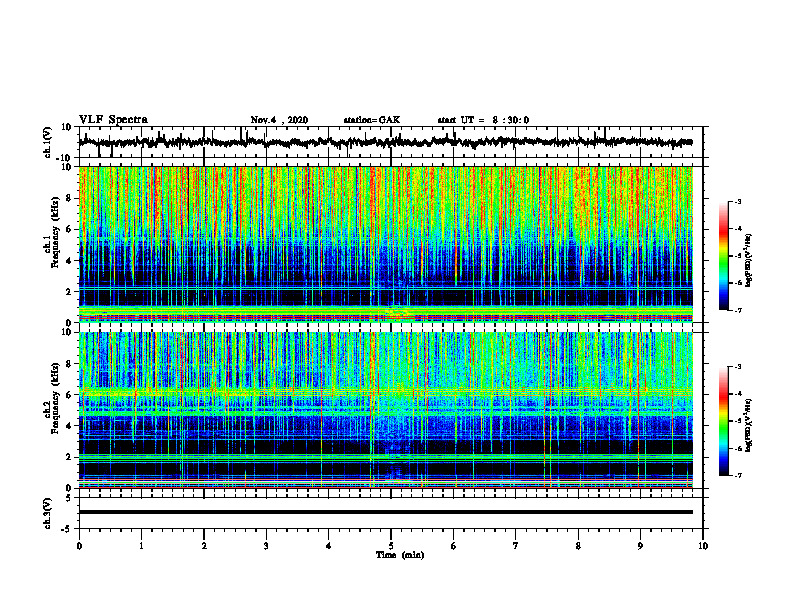
Task: Click time-axis tick label "8"
Action: tap(578, 546)
